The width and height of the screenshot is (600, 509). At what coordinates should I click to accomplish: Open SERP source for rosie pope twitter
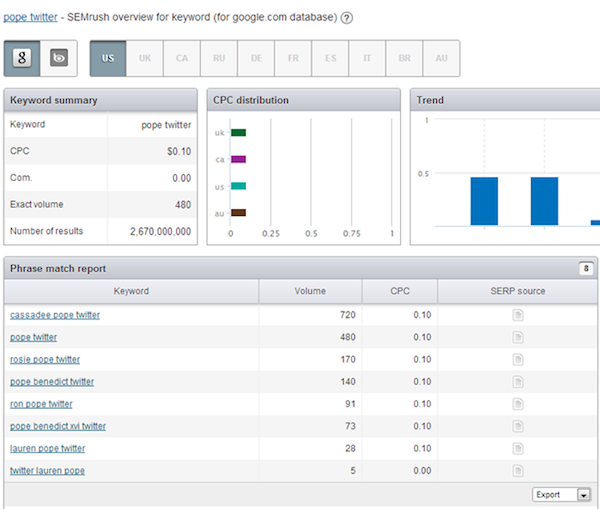(x=518, y=359)
